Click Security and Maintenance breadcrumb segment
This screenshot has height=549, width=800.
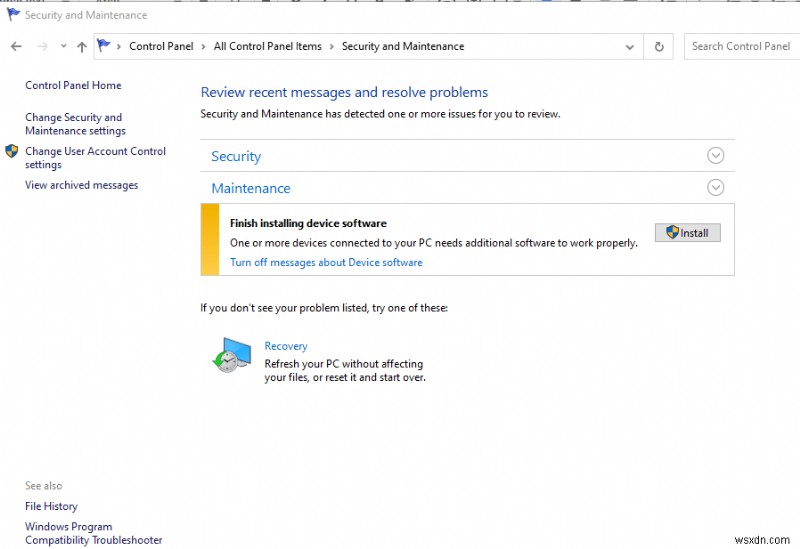(x=403, y=46)
